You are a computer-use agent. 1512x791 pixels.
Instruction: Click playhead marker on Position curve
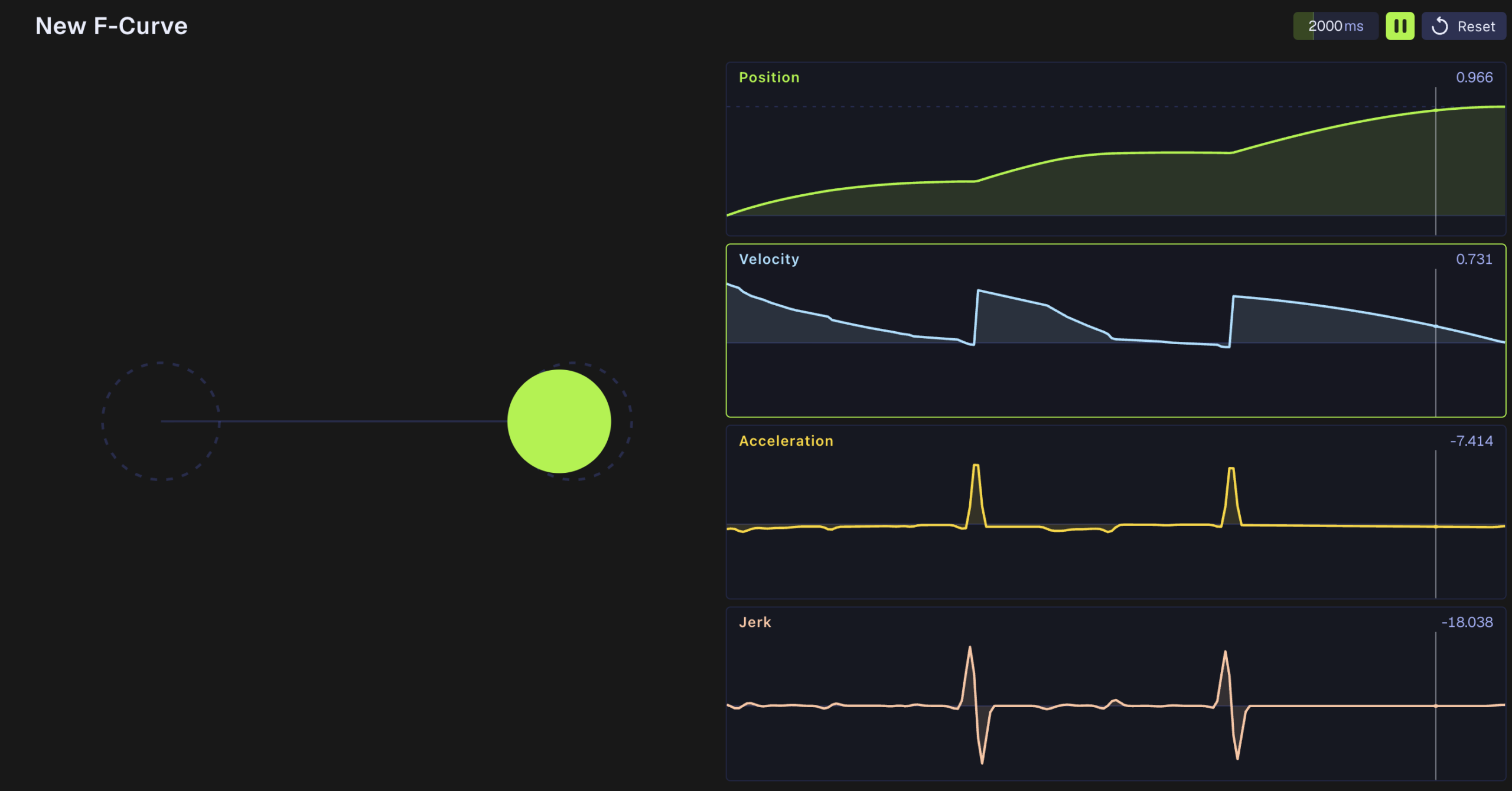coord(1436,110)
